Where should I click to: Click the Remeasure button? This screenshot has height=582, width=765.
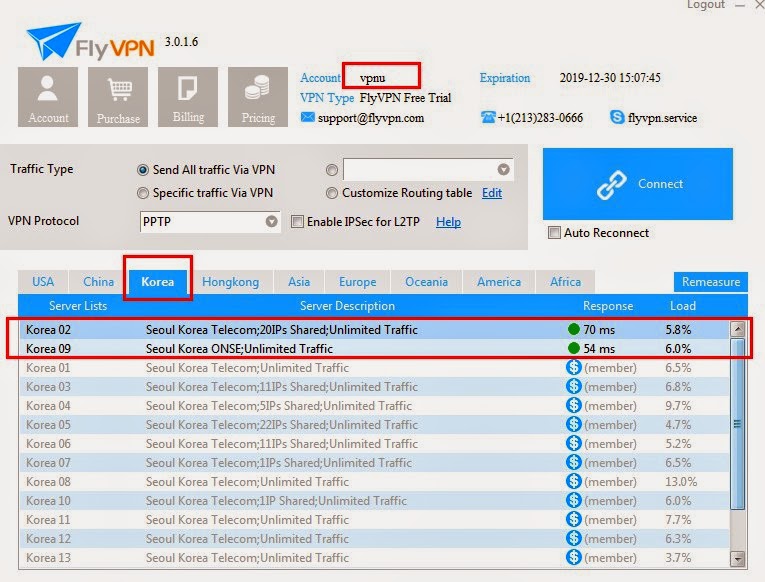[x=711, y=282]
